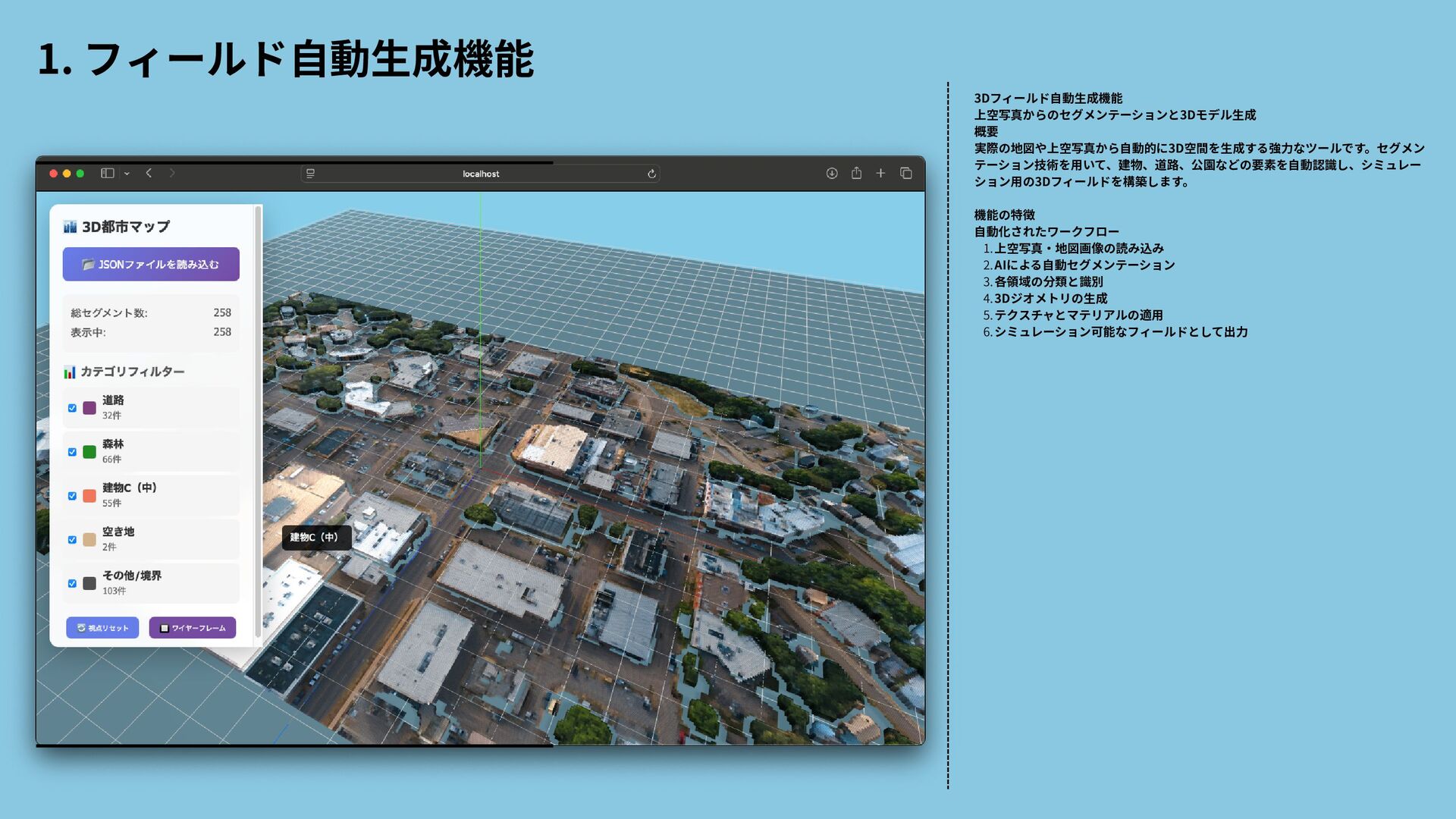
Task: Enable ワイヤーフレーム mode button
Action: 193,628
